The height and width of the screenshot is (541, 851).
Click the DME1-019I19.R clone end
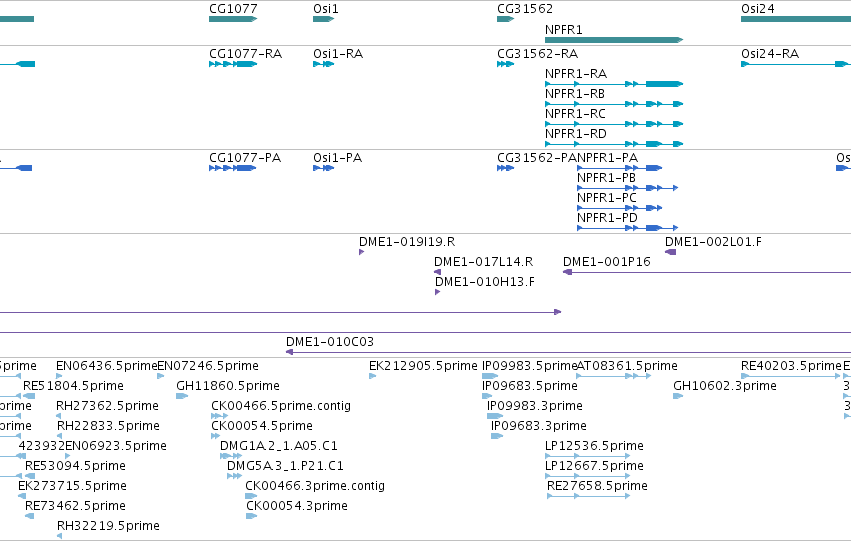click(x=361, y=252)
